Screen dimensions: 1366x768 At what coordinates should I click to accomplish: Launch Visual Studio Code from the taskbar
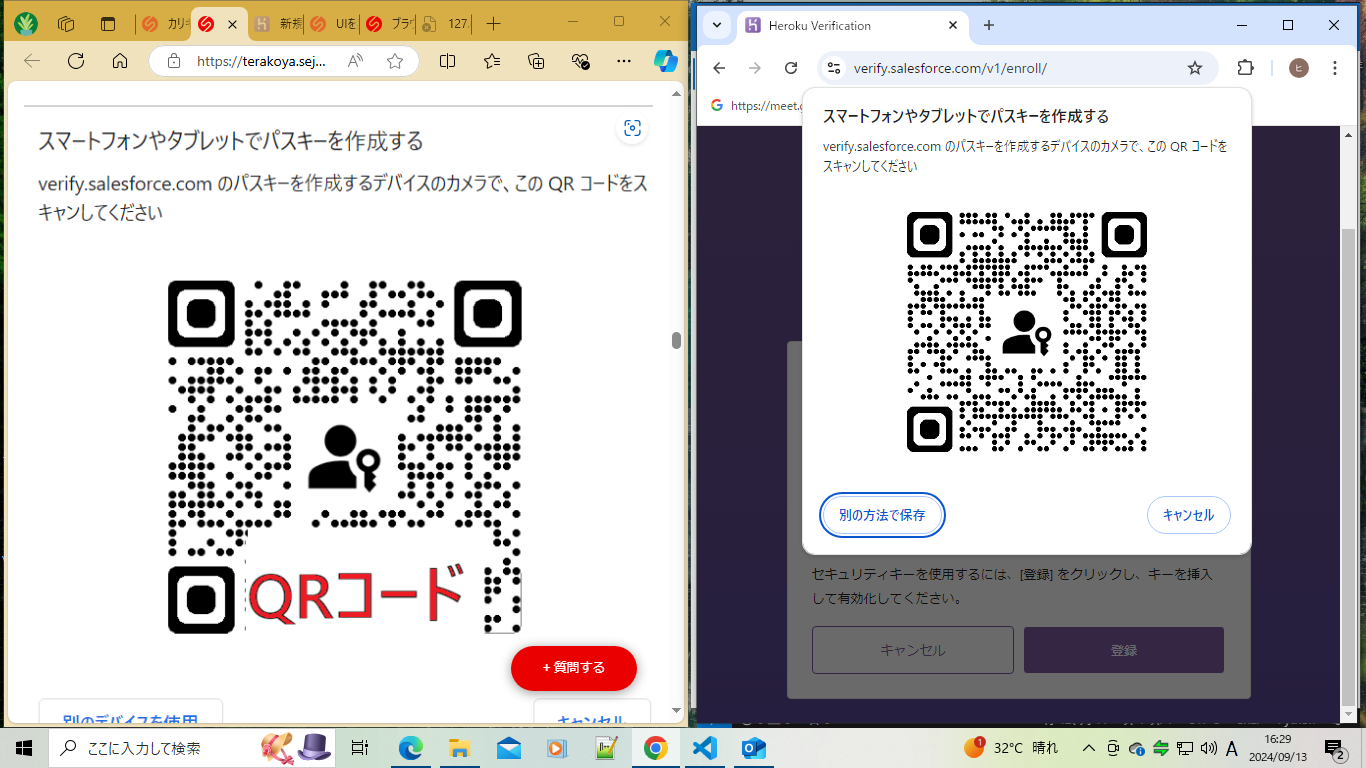tap(704, 747)
